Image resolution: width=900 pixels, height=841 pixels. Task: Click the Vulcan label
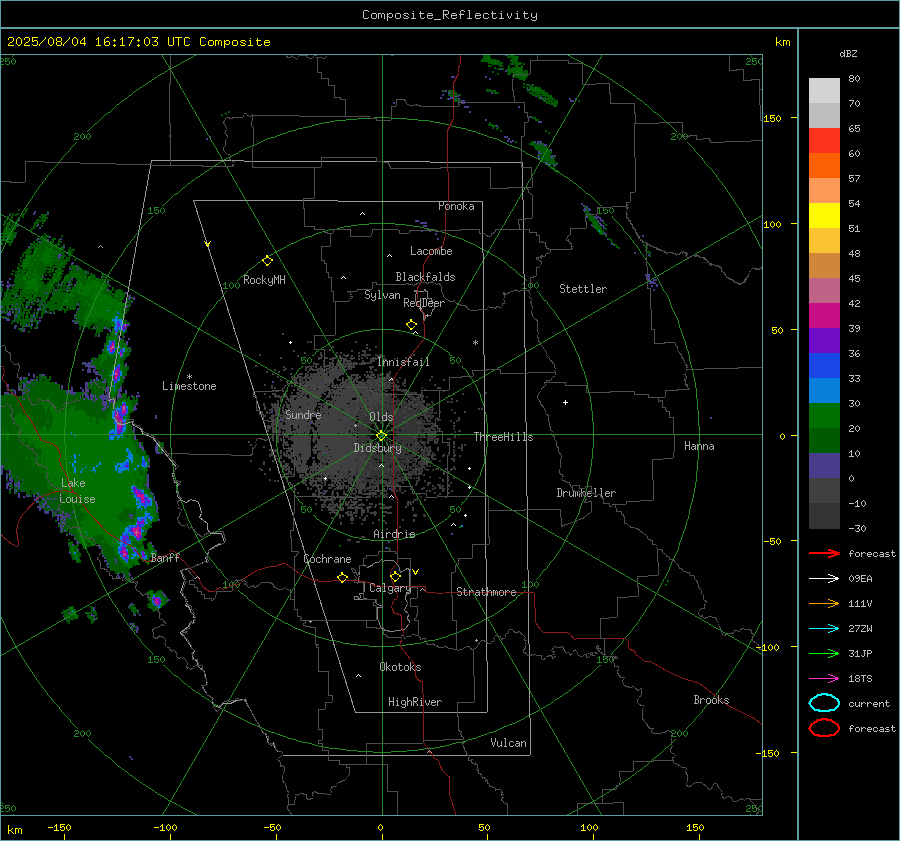pos(508,743)
